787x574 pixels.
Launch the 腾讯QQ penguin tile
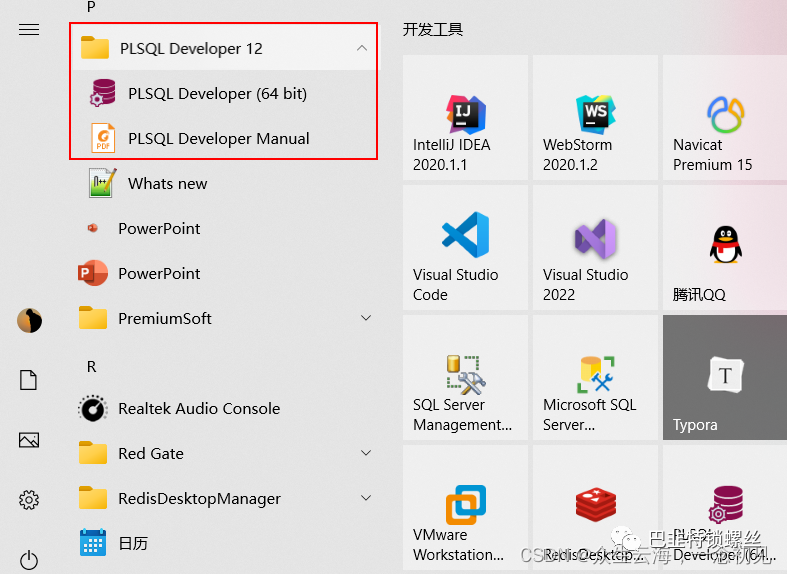pyautogui.click(x=725, y=247)
